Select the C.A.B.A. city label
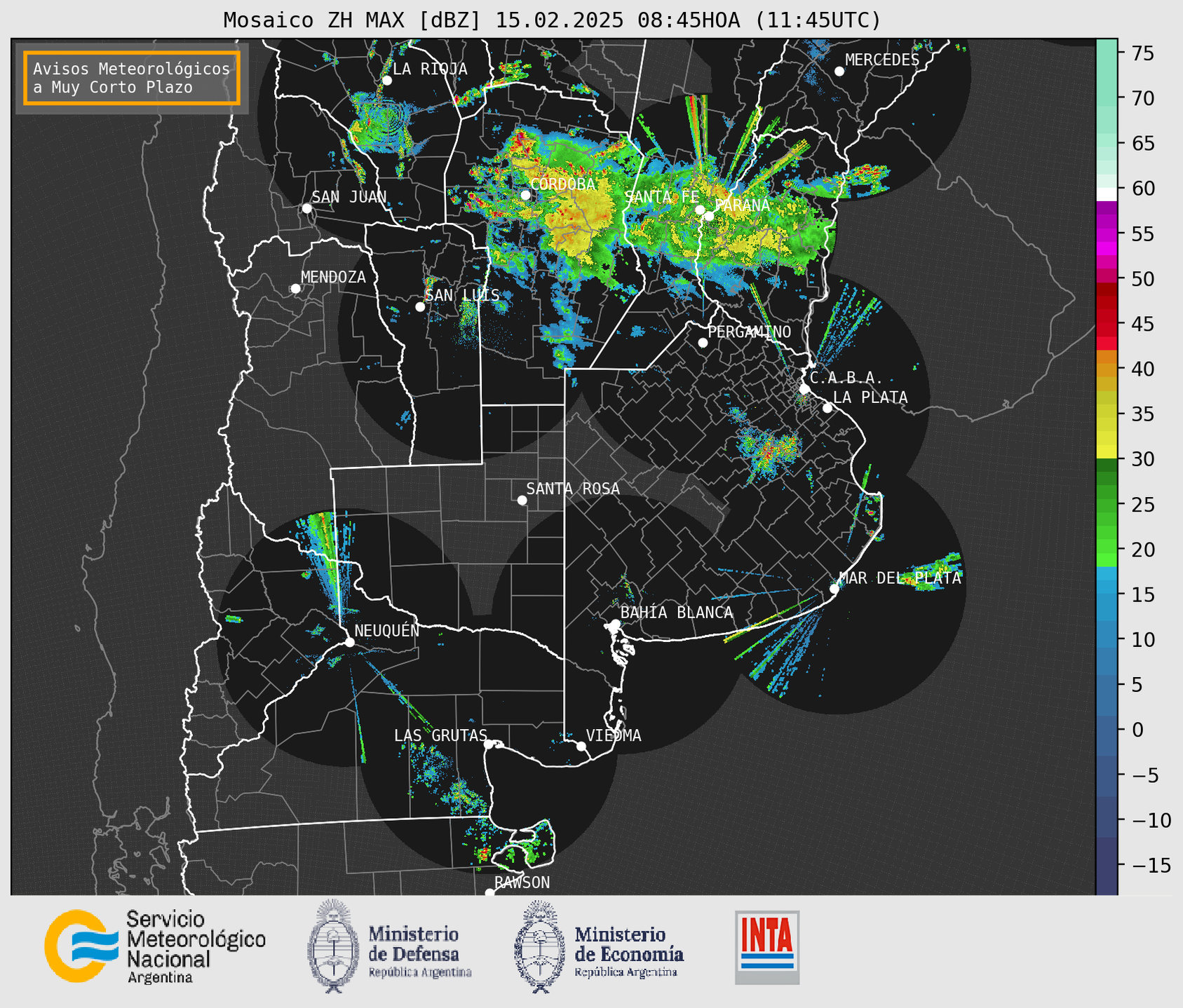 click(x=847, y=378)
